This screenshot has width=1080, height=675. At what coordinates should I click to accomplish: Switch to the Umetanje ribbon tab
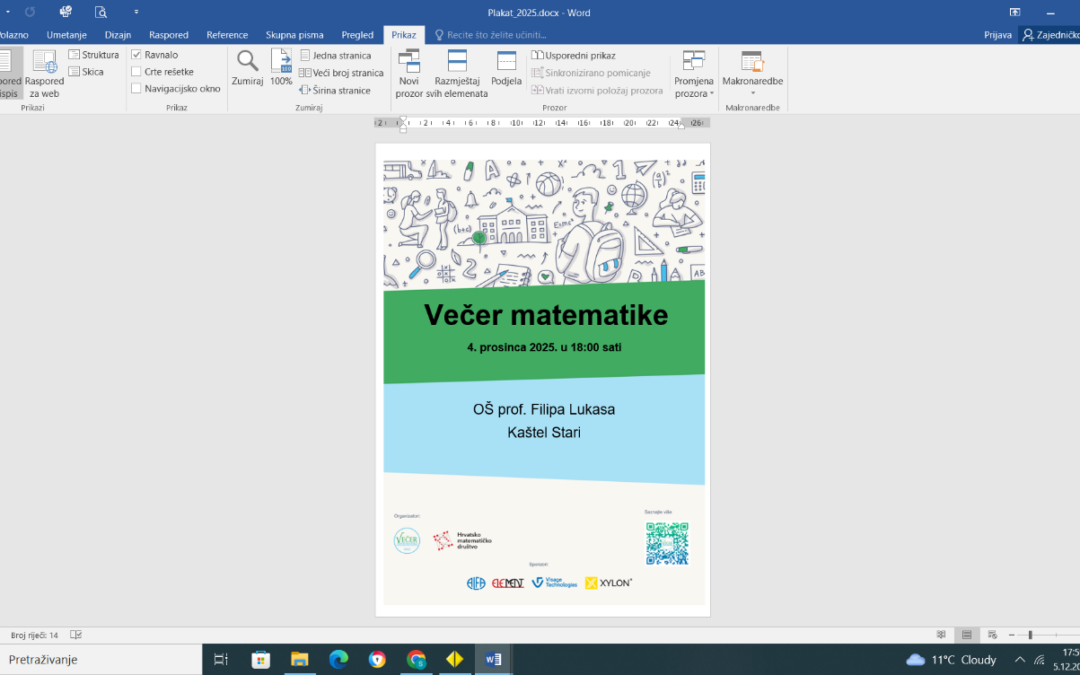[66, 33]
